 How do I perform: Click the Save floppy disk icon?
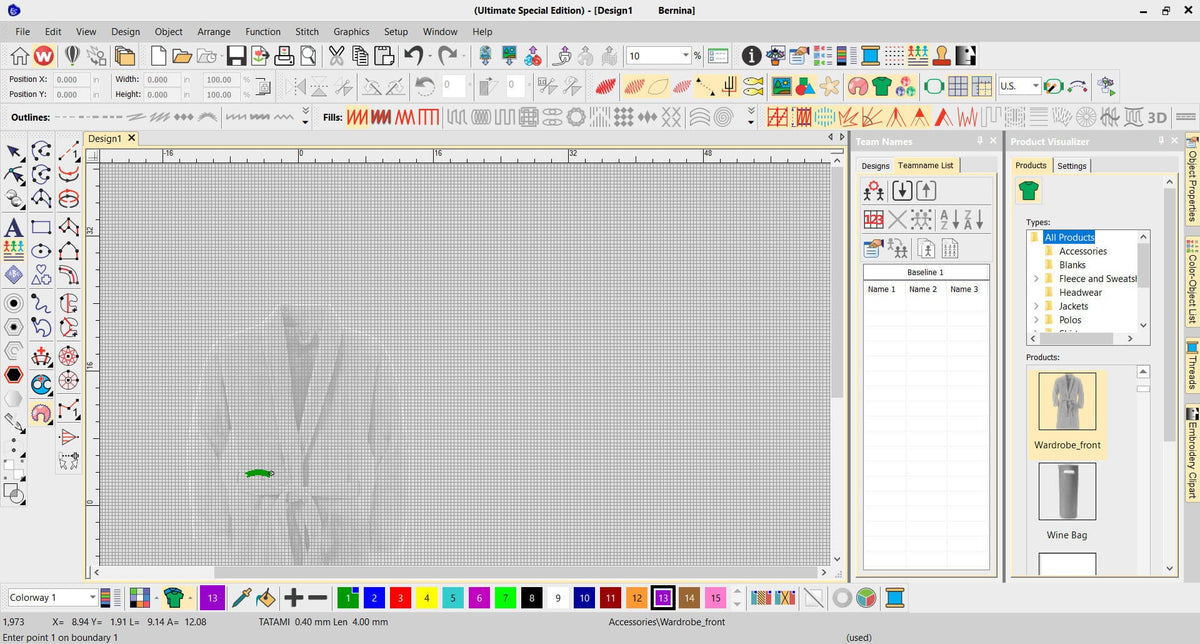236,56
